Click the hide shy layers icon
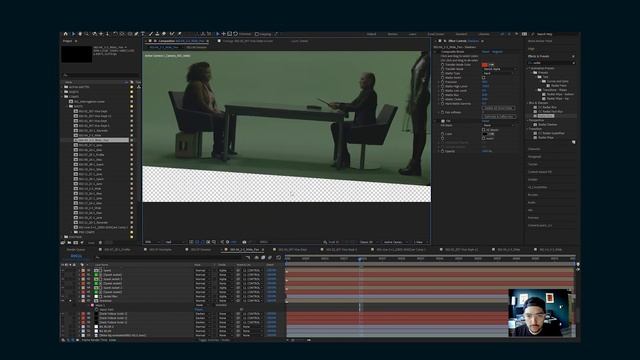Screen dimensions: 640x360 coord(256,258)
